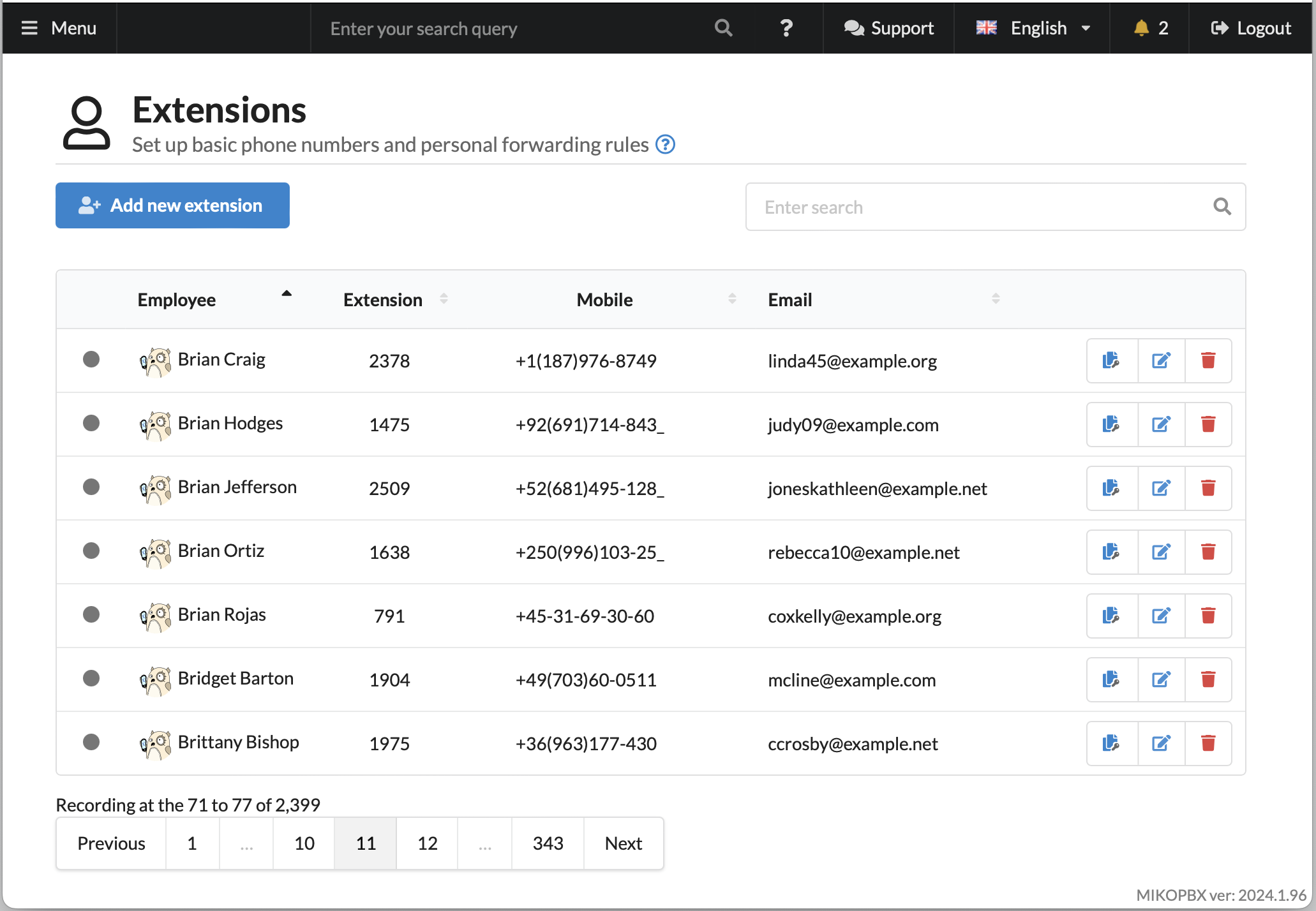Open help question mark in top bar
Image resolution: width=1316 pixels, height=911 pixels.
point(786,28)
